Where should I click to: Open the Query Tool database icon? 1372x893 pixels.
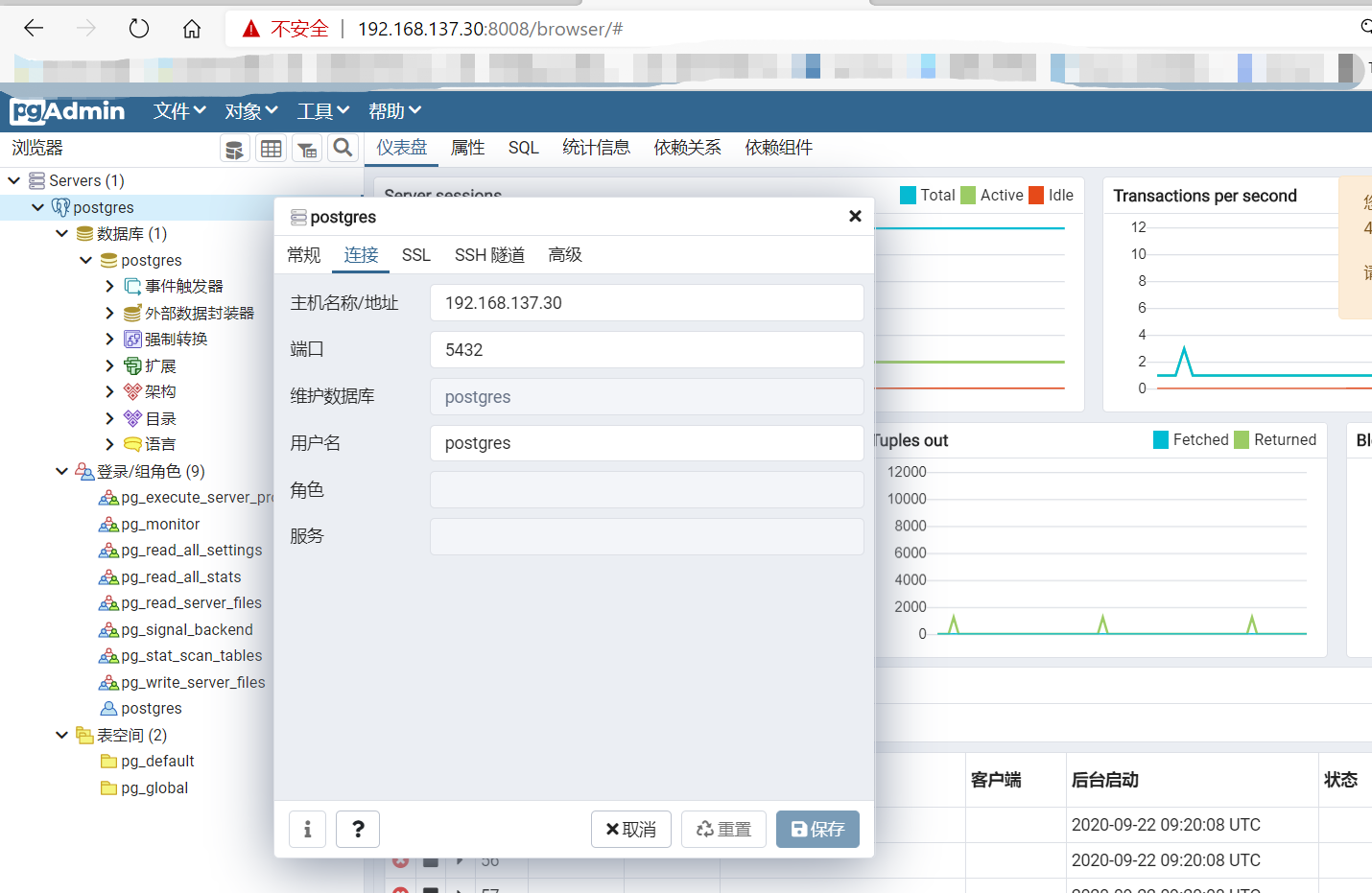pos(234,149)
